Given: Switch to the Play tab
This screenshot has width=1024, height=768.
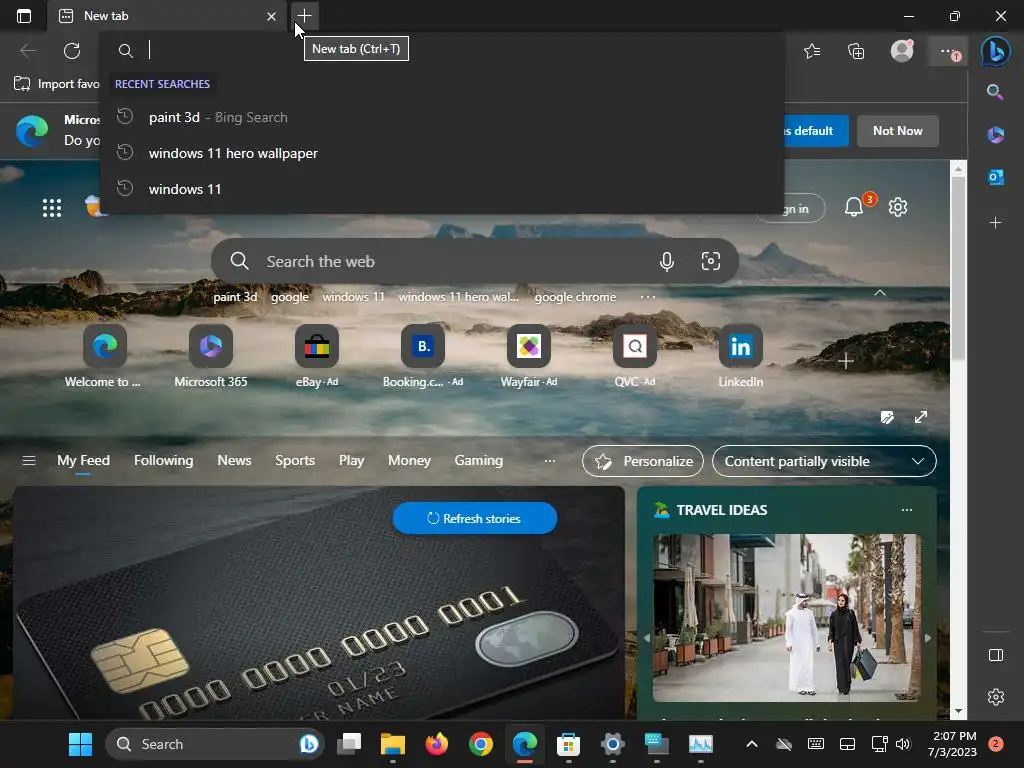Looking at the screenshot, I should click(x=351, y=460).
